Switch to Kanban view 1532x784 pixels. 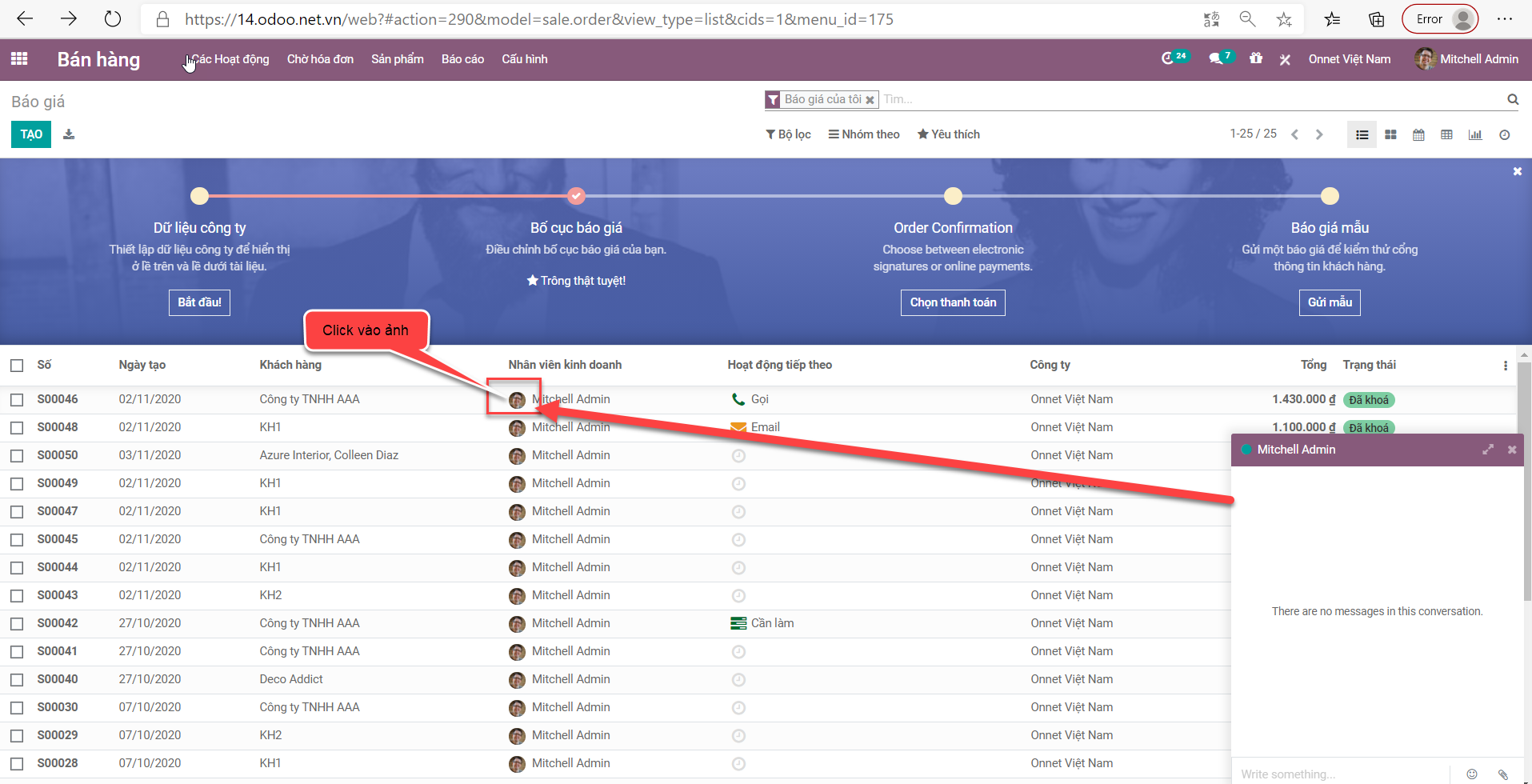click(1390, 134)
